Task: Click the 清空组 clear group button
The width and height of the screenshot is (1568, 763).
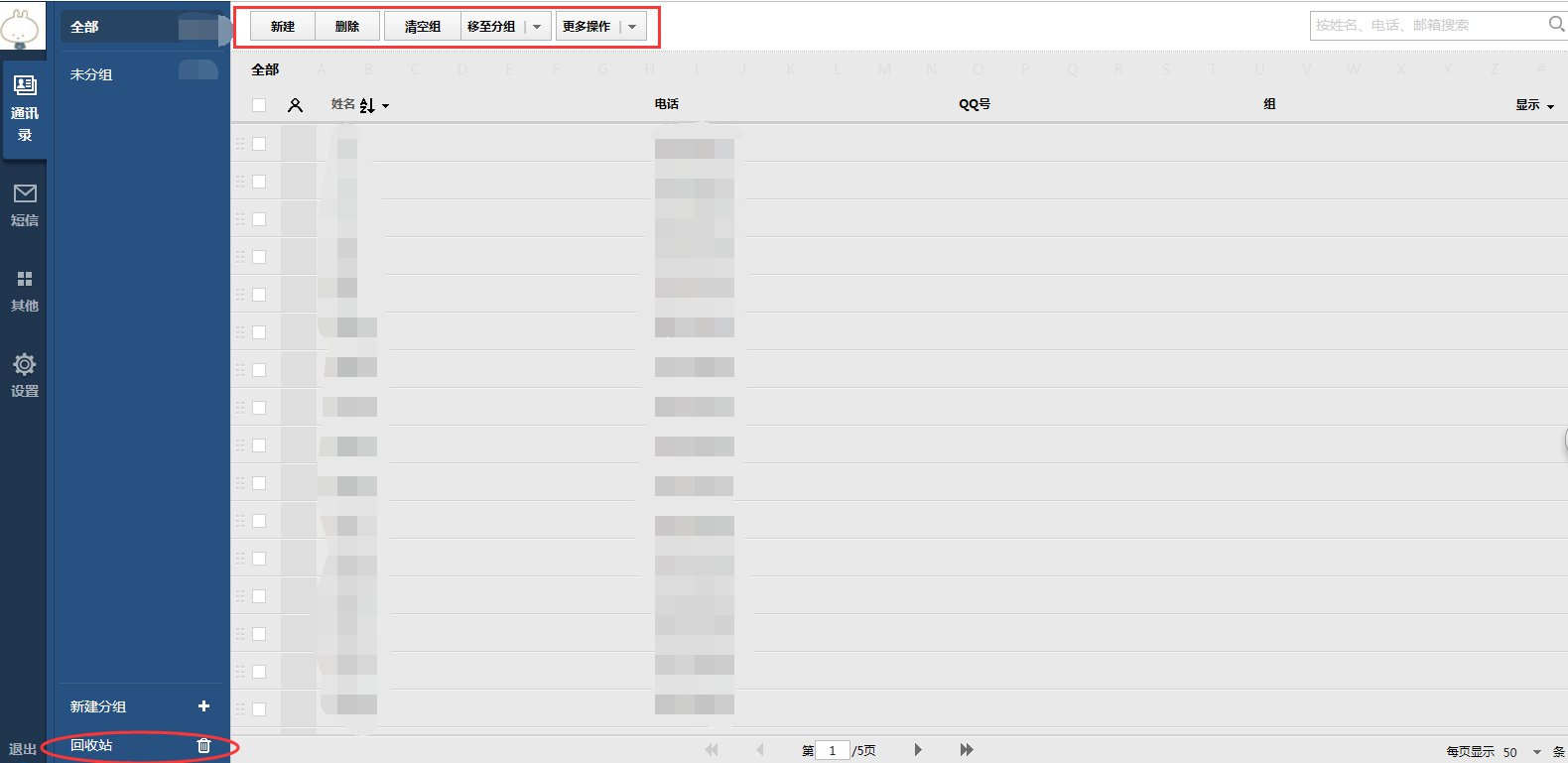Action: 423,27
